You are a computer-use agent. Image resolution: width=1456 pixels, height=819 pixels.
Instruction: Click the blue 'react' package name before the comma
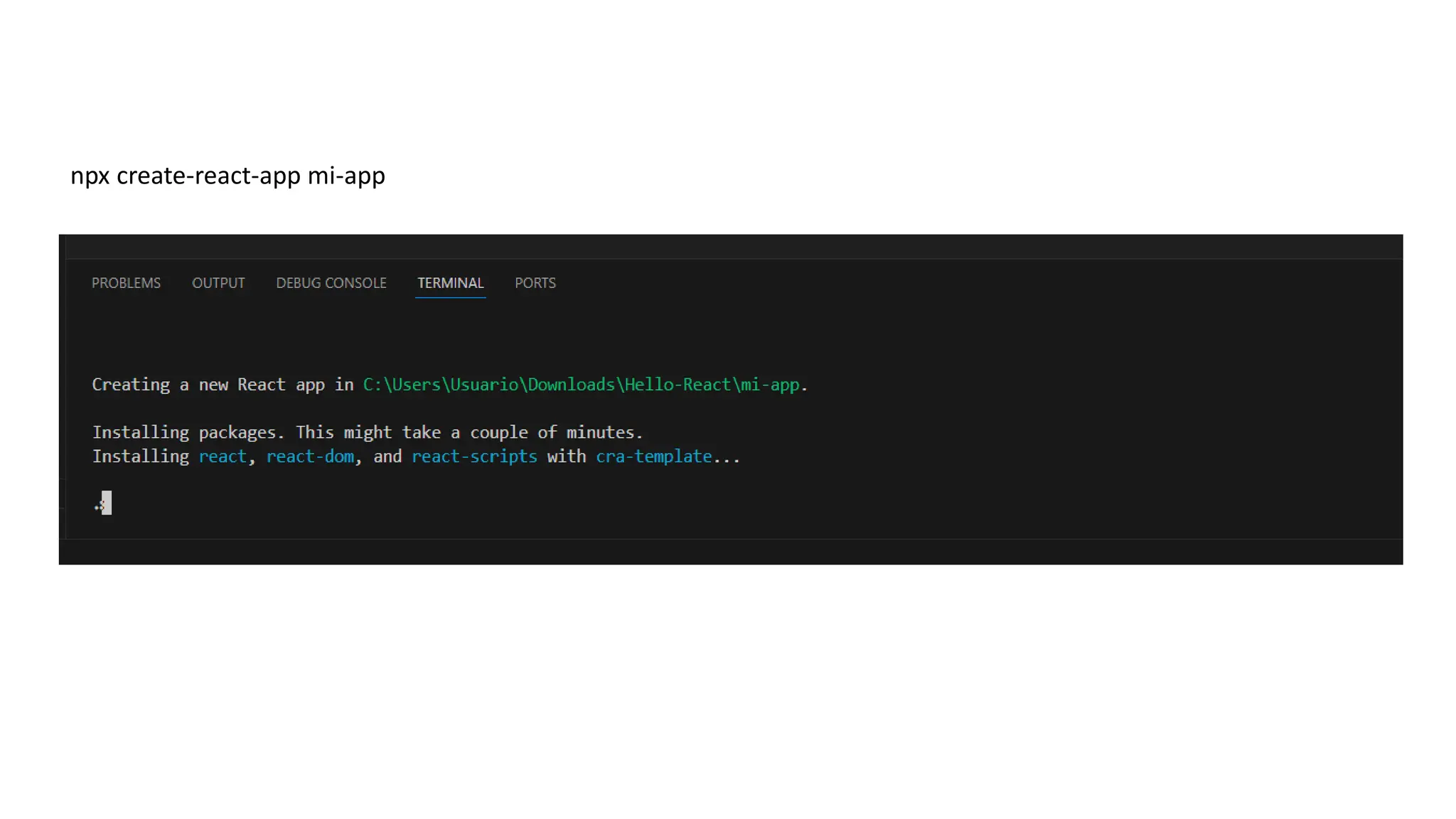(x=222, y=456)
